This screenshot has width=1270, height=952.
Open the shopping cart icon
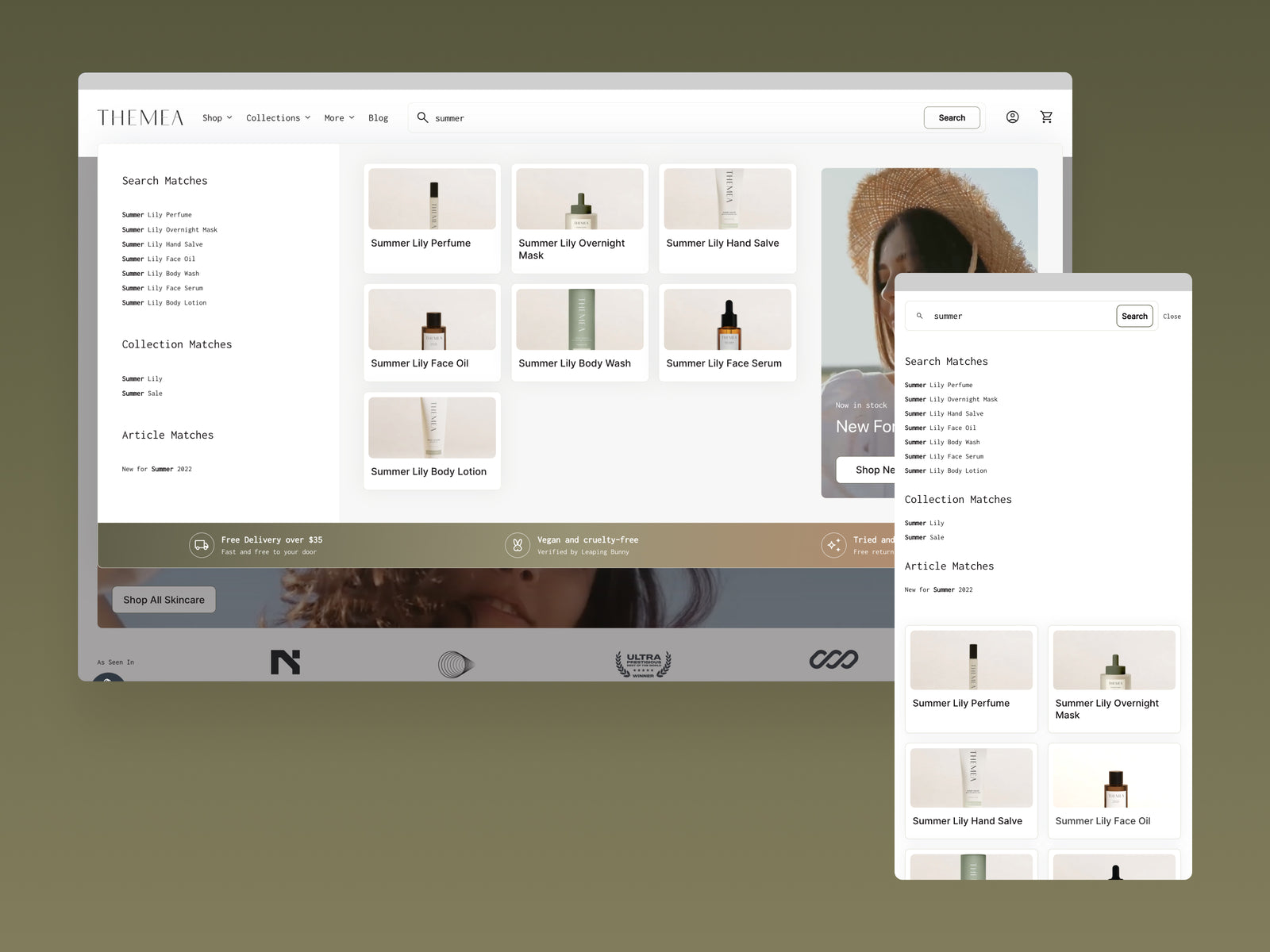coord(1046,117)
